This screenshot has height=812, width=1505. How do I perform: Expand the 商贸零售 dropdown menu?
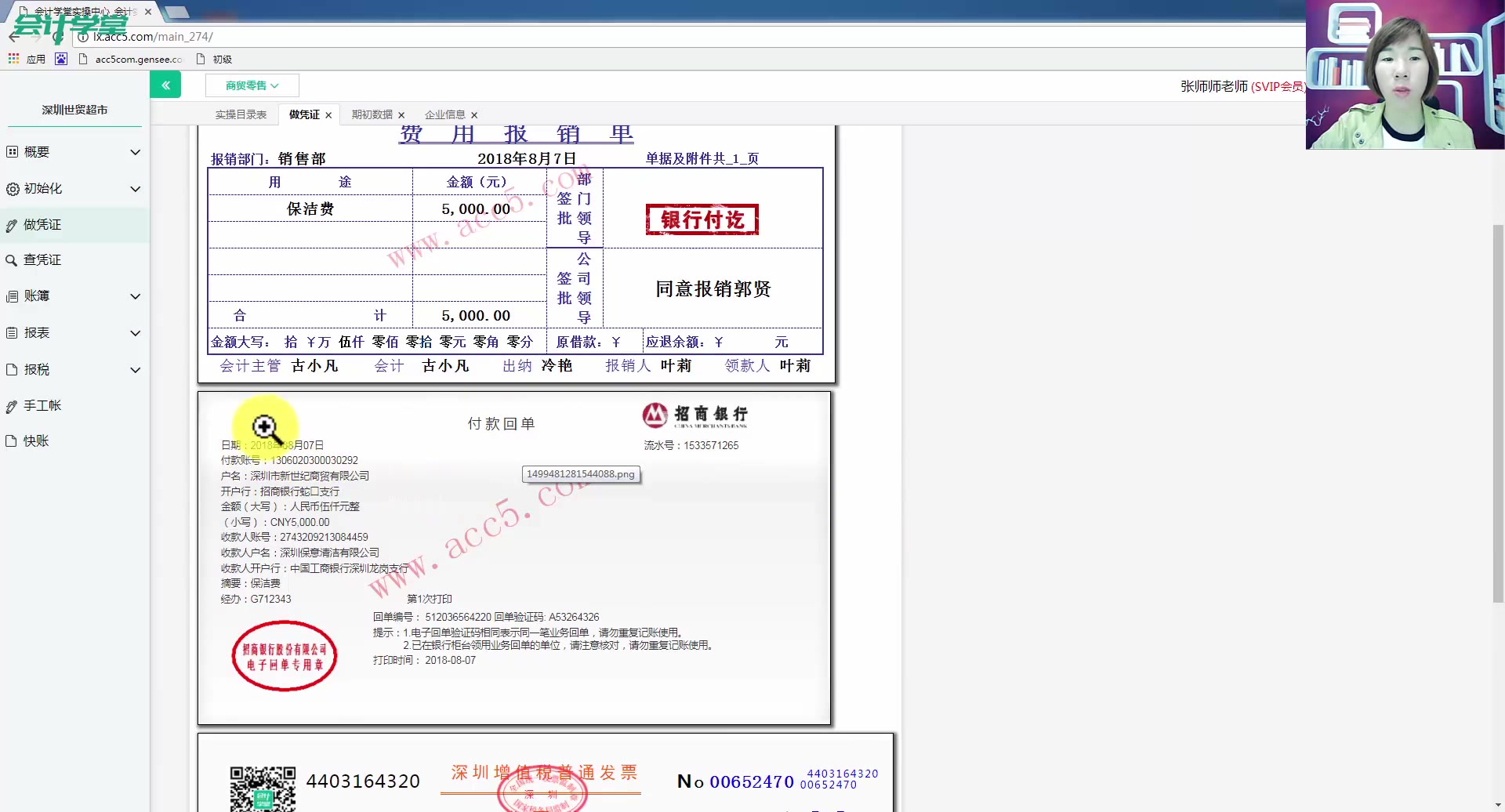pos(251,85)
